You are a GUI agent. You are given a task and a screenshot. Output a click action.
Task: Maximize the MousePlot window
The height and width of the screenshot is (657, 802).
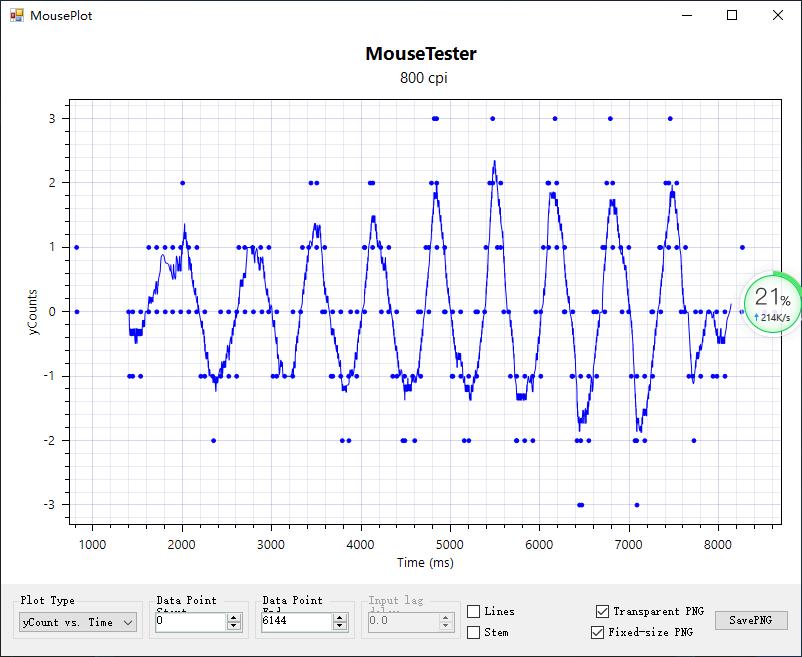(732, 16)
